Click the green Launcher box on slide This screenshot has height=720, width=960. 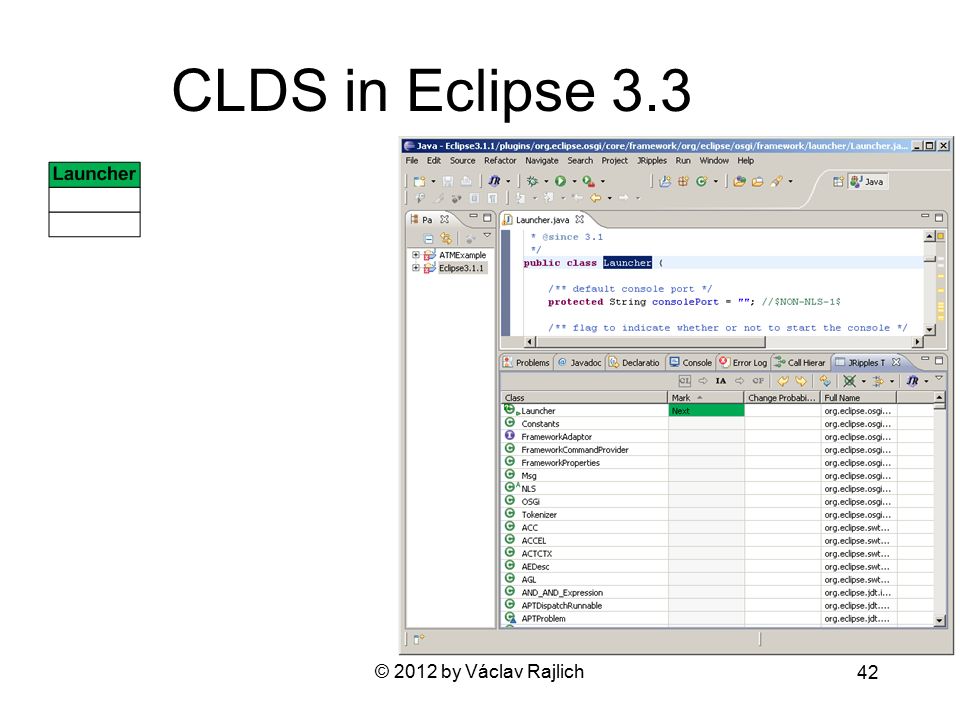pyautogui.click(x=94, y=174)
